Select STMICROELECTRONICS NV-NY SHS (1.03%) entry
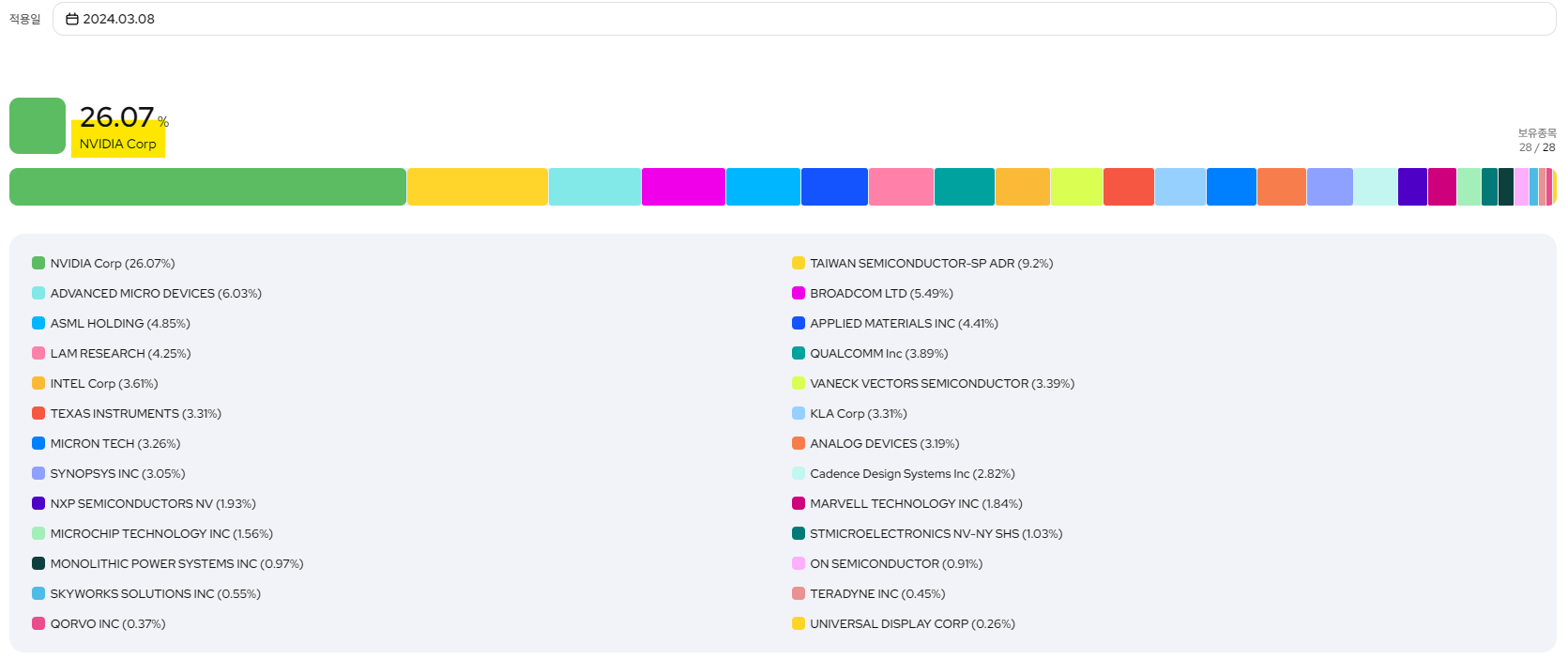 927,534
